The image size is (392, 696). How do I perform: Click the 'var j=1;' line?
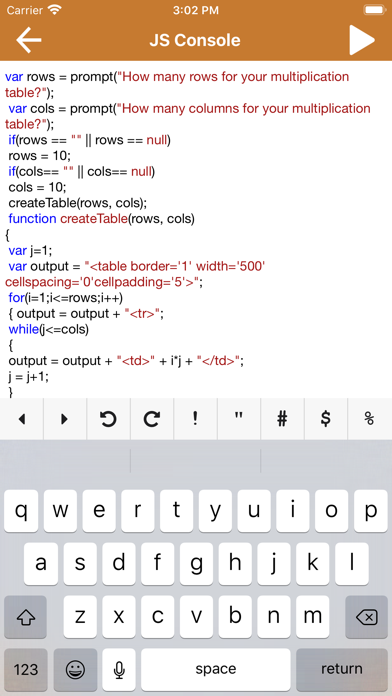click(30, 250)
